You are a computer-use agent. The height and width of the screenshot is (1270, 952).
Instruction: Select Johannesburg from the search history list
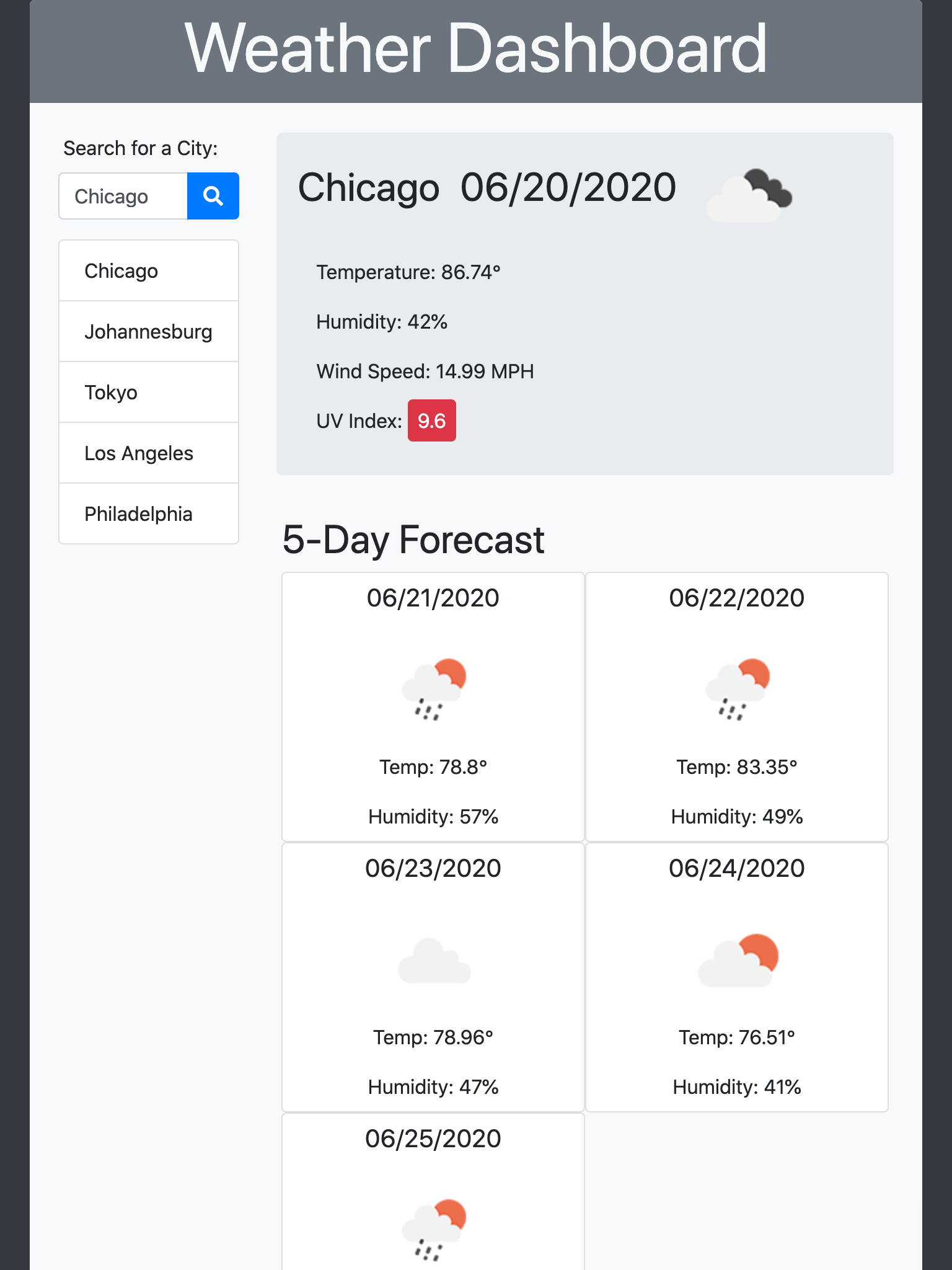pyautogui.click(x=149, y=332)
